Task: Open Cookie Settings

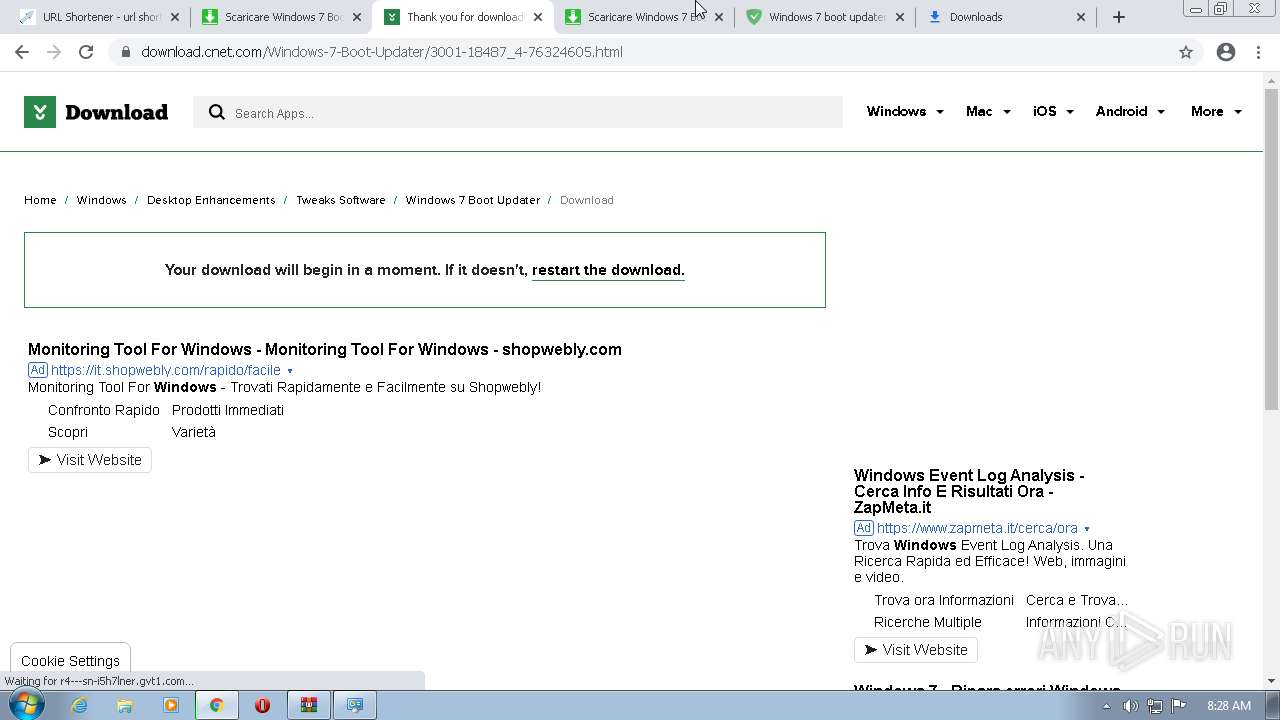Action: click(x=70, y=661)
